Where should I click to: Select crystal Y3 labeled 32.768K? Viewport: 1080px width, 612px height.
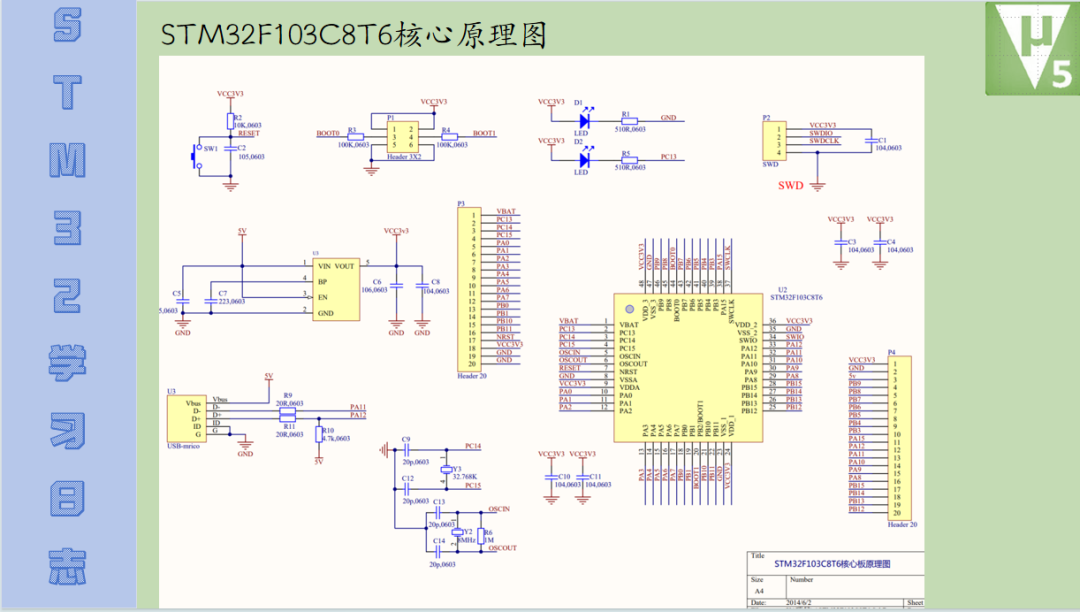pyautogui.click(x=446, y=469)
